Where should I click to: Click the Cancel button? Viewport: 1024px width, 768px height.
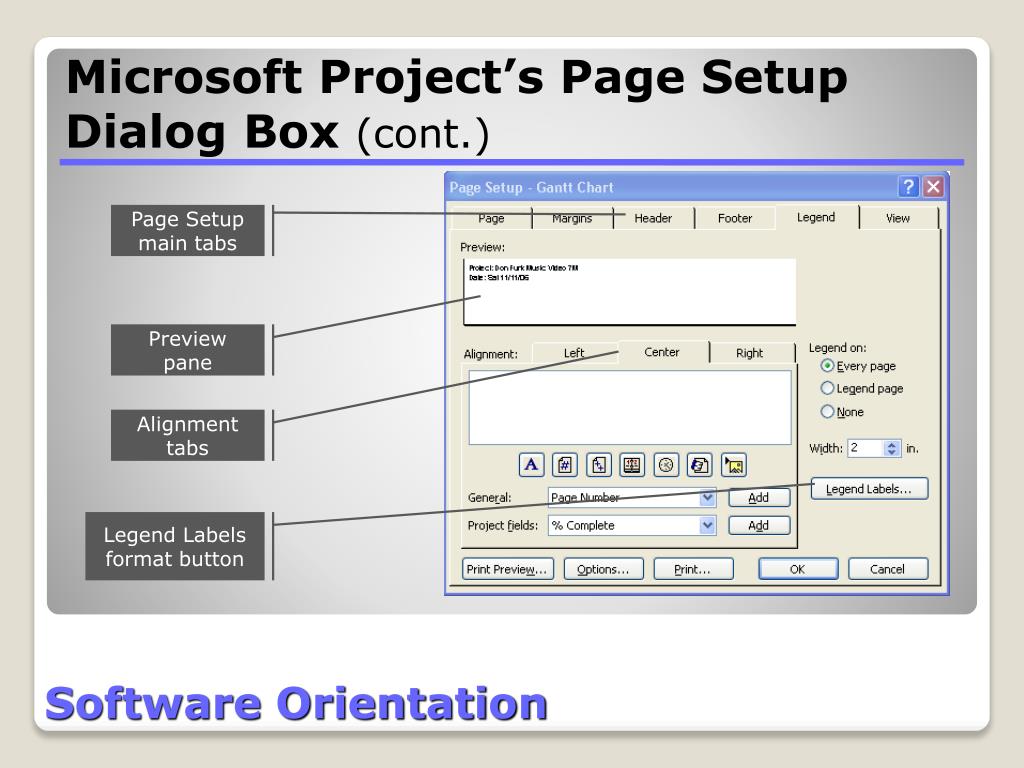[x=888, y=569]
